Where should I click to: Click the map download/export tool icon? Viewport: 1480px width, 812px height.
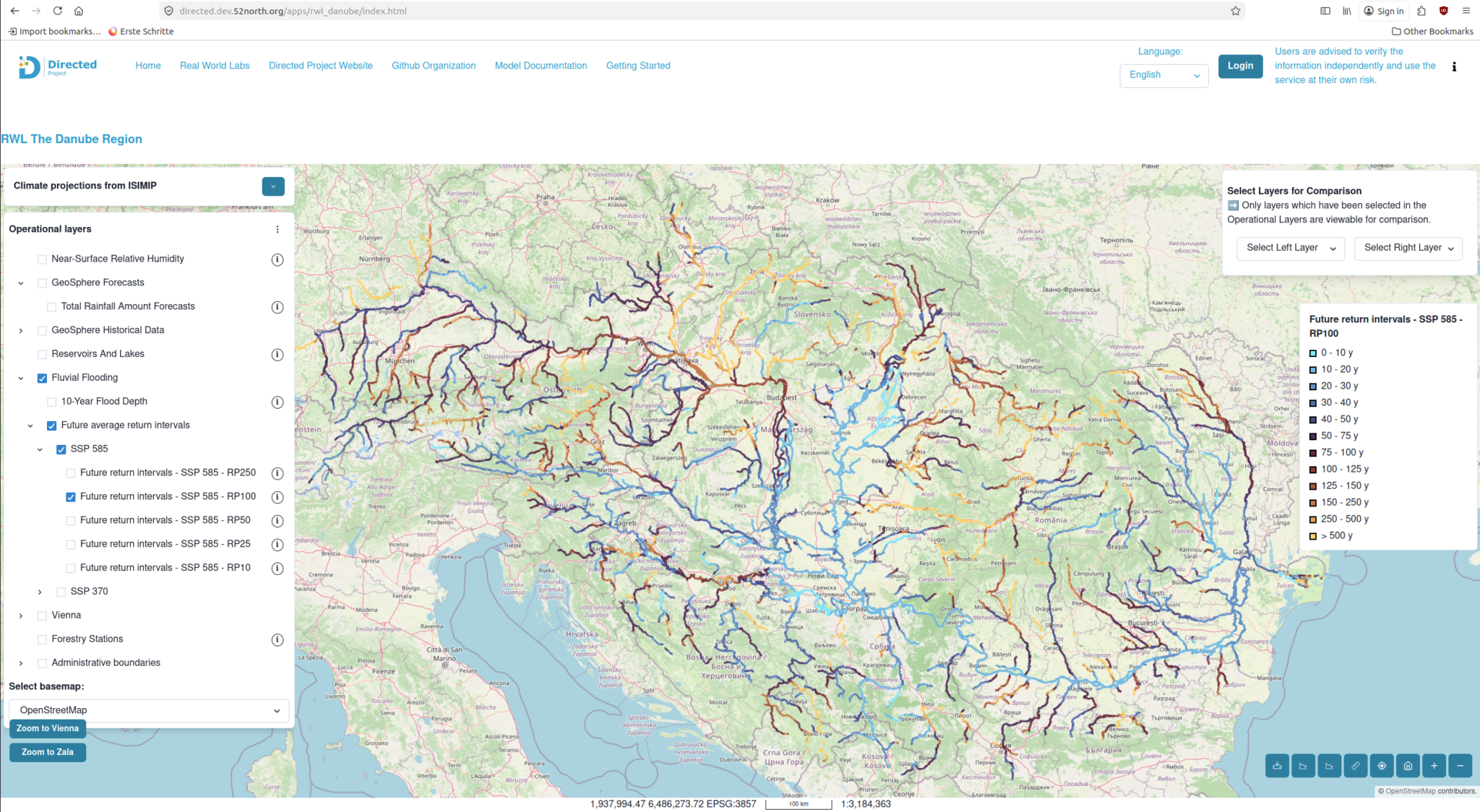[x=1277, y=766]
